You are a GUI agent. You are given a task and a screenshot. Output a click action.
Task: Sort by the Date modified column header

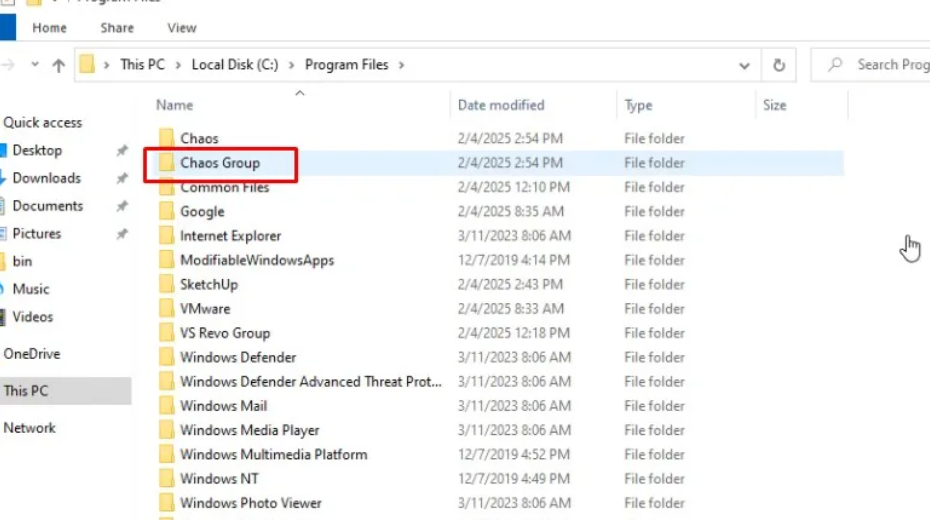pos(501,105)
